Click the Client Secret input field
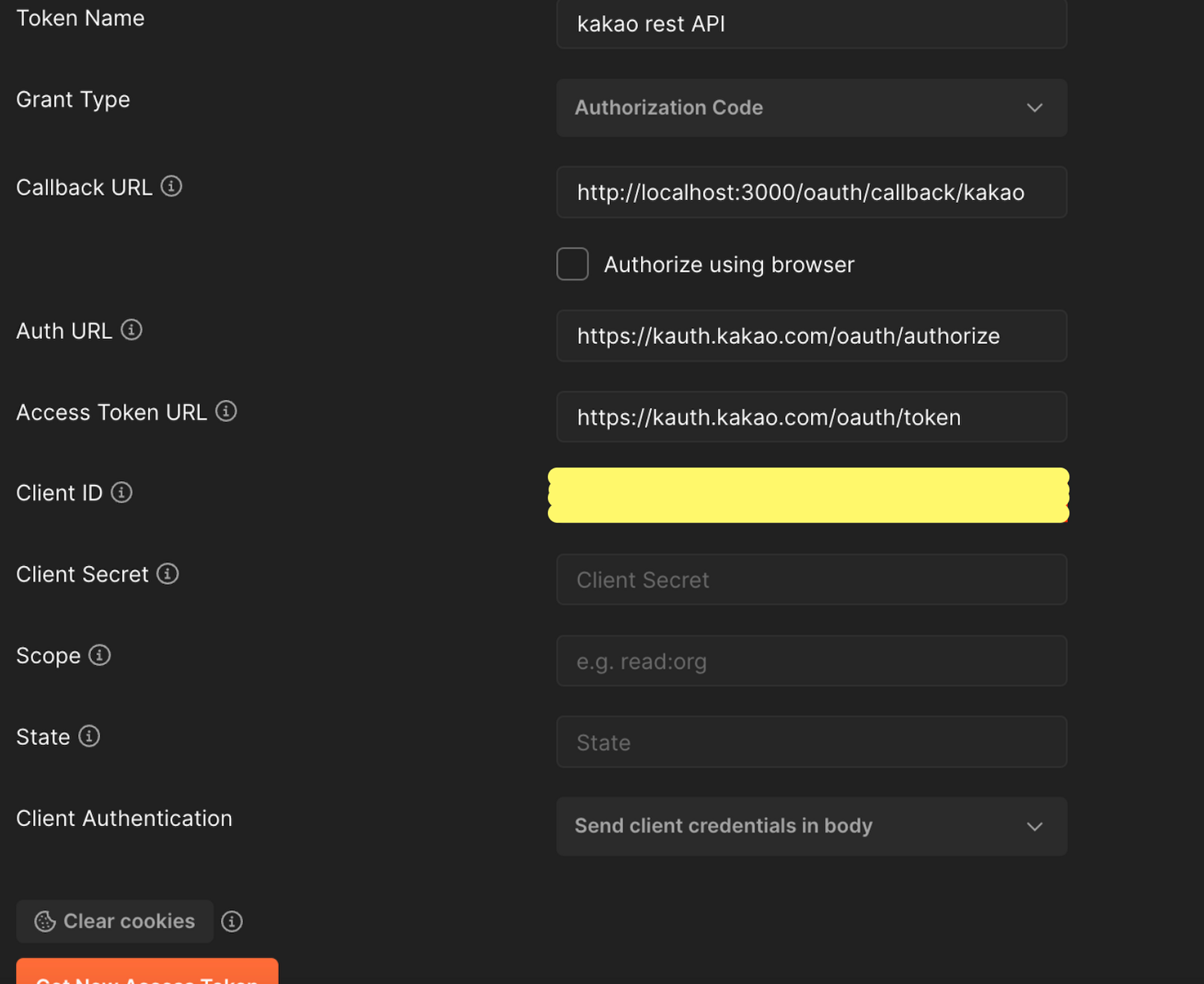The width and height of the screenshot is (1204, 984). pos(811,580)
